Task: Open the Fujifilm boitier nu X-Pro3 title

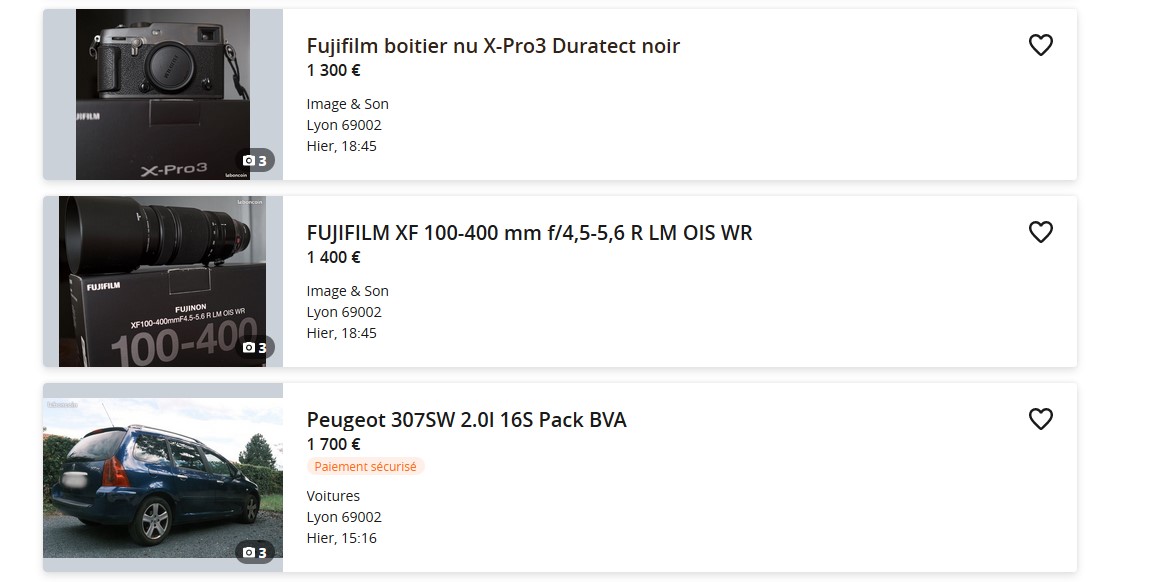Action: coord(493,46)
